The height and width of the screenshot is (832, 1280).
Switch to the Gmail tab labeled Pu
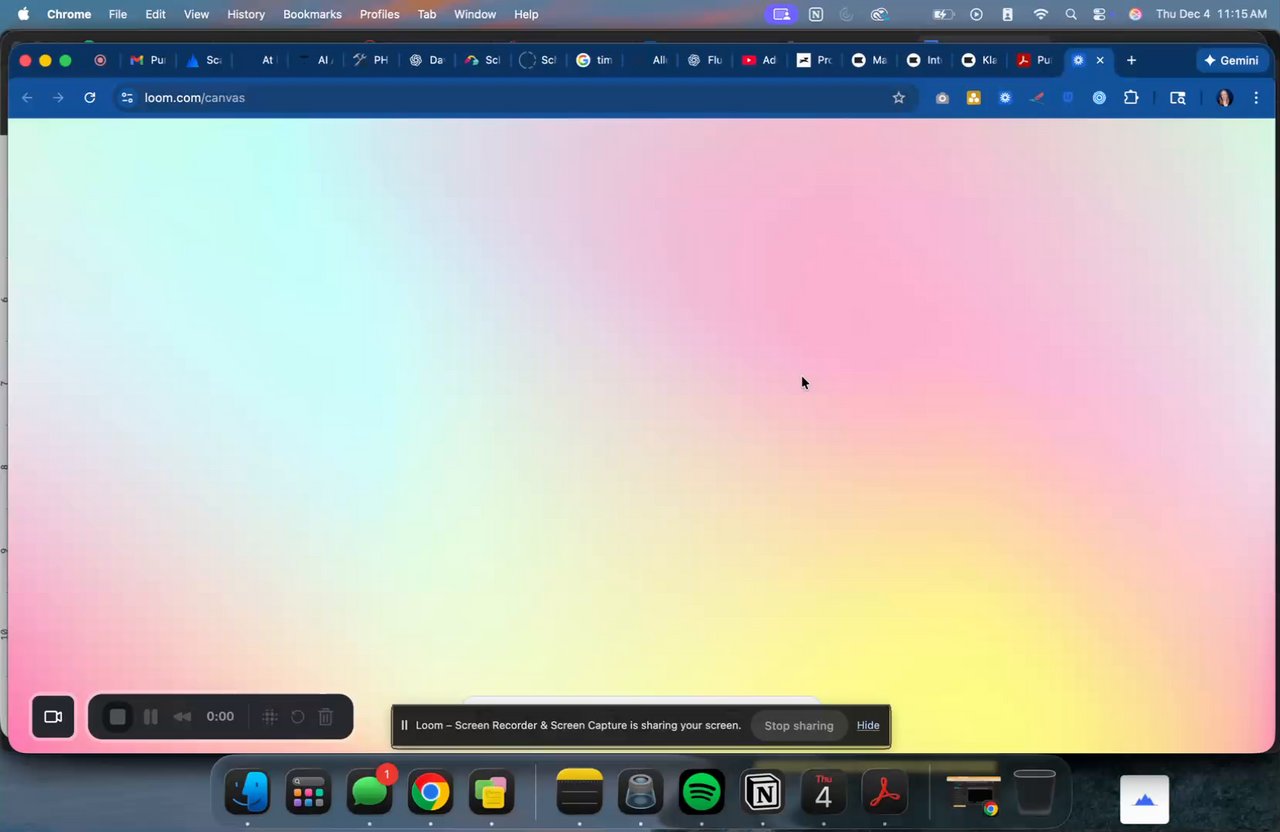(147, 60)
